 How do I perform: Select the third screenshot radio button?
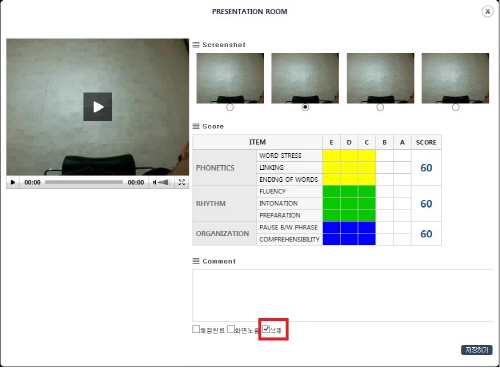[380, 107]
